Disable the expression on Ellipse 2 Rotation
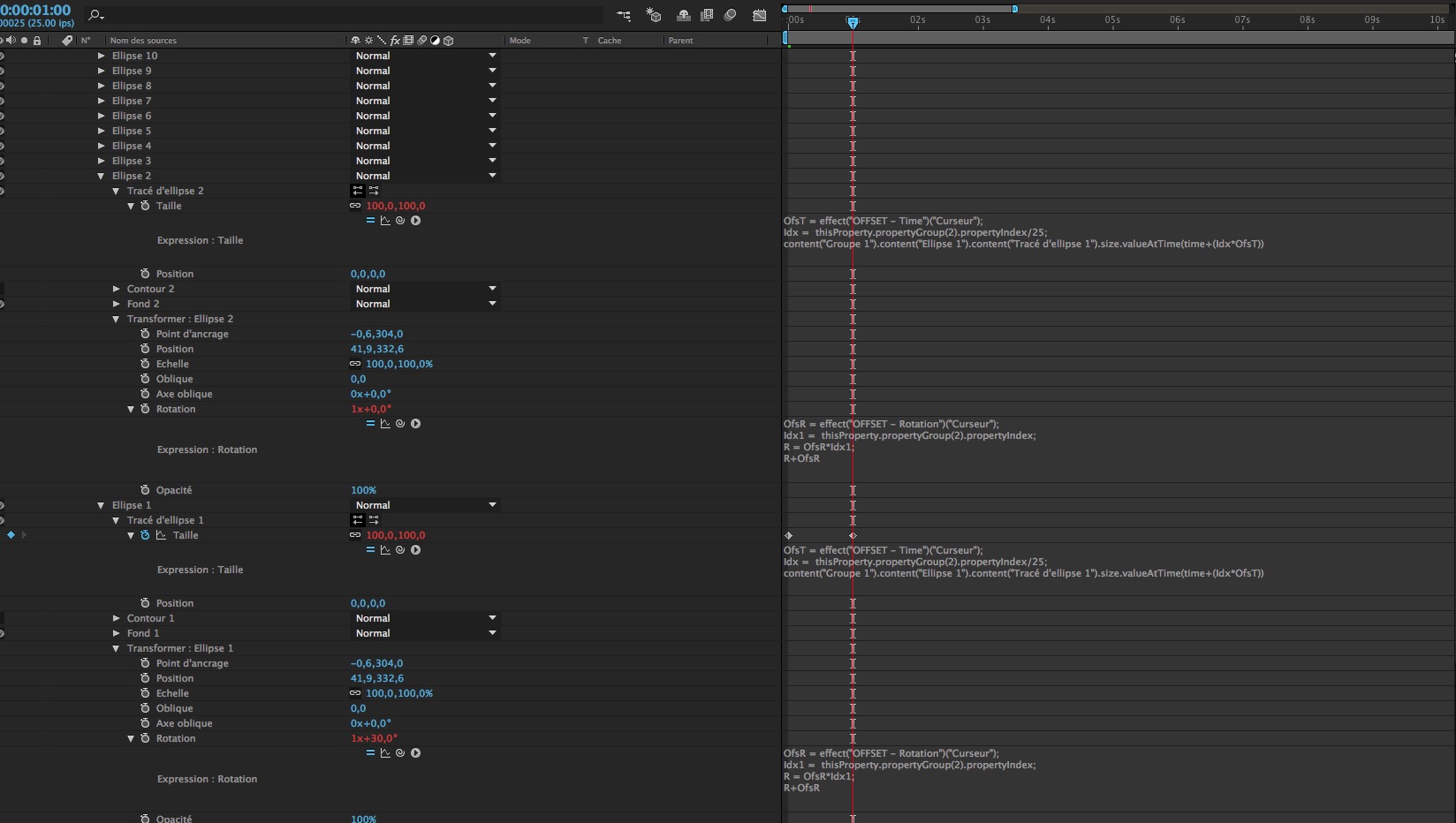1456x823 pixels. (x=370, y=424)
